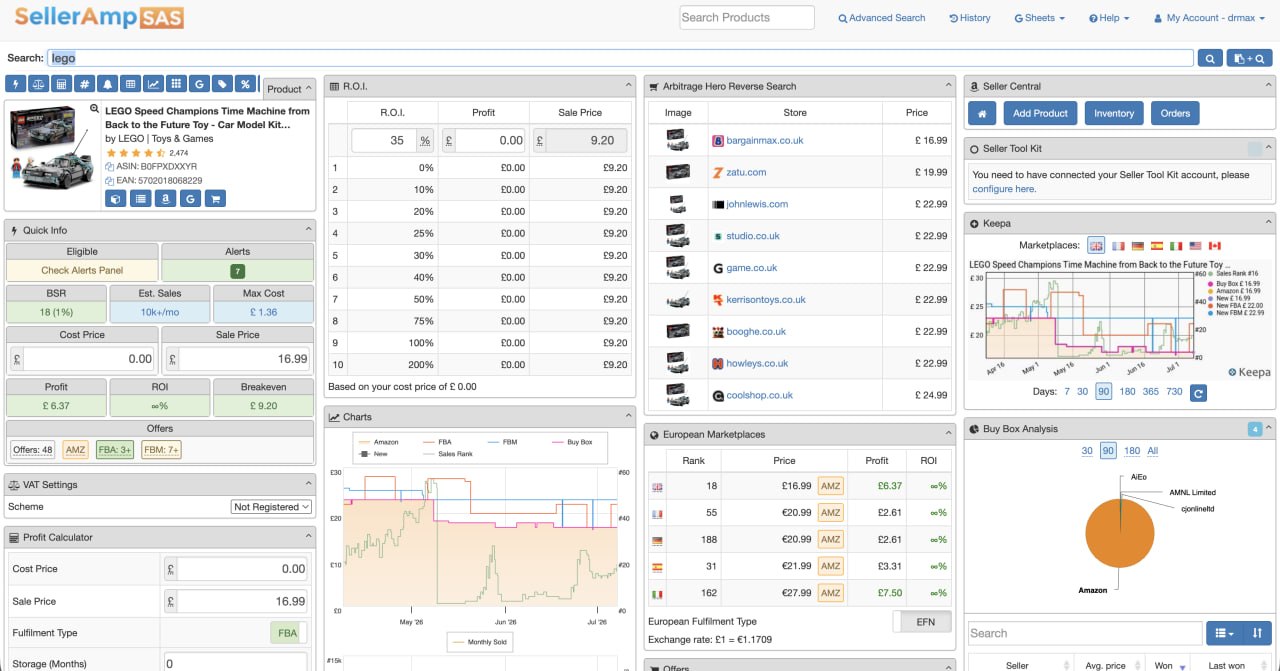Open the bargainmax.co.uk store link

coord(765,141)
